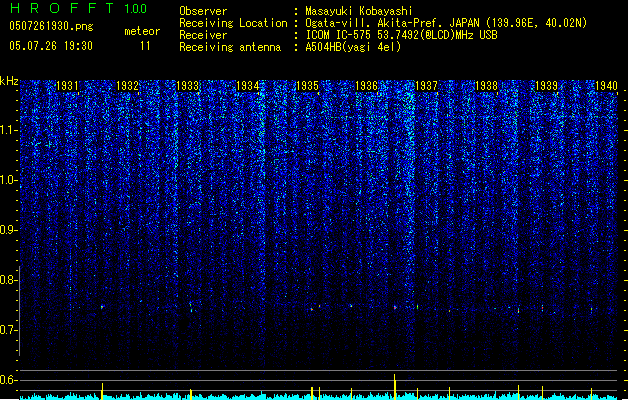This screenshot has width=629, height=400.
Task: Click the Observer label
Action: tap(203, 11)
